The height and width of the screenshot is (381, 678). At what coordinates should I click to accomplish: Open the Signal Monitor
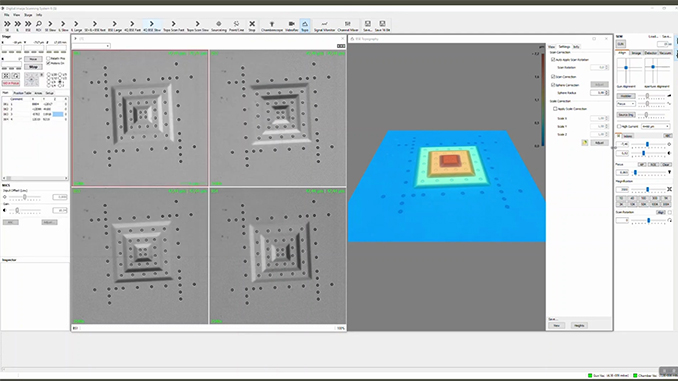click(x=324, y=26)
